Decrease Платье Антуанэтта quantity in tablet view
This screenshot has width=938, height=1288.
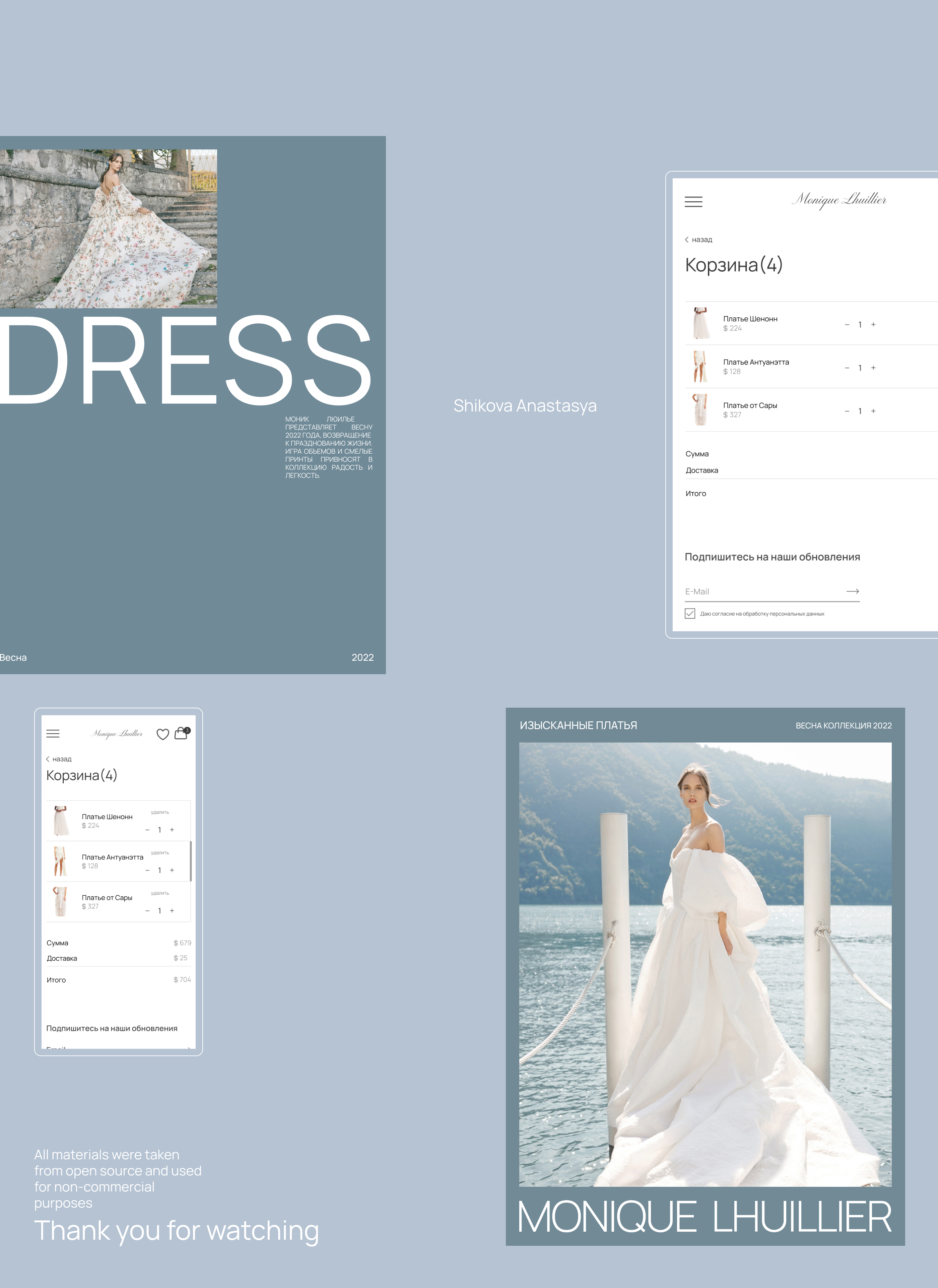click(847, 368)
